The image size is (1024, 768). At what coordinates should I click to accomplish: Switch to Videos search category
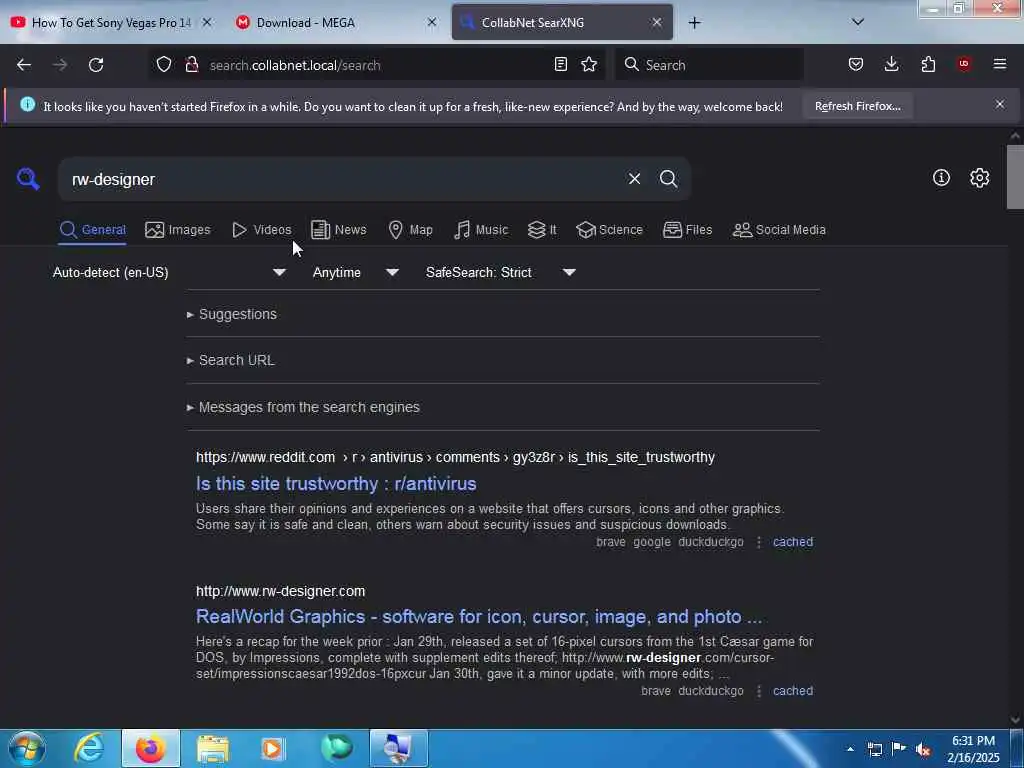[261, 230]
